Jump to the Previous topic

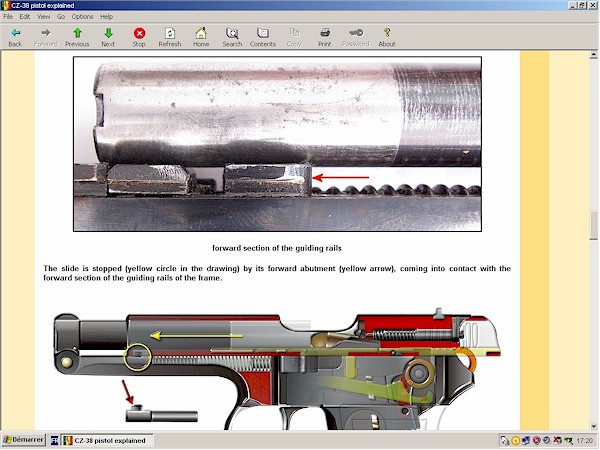point(77,37)
